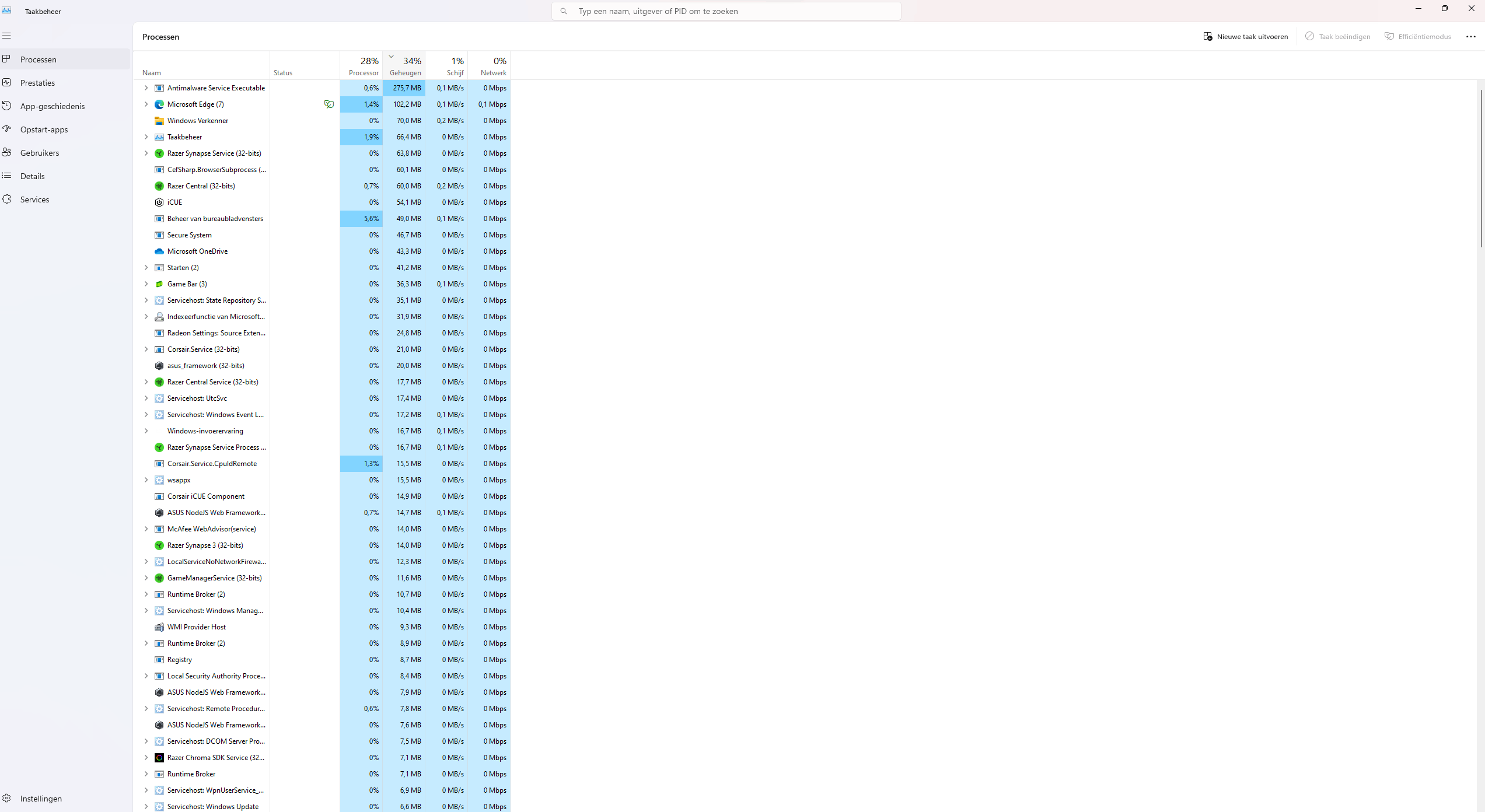Viewport: 1485px width, 812px height.
Task: Open the three-dots more options menu
Action: pyautogui.click(x=1470, y=36)
